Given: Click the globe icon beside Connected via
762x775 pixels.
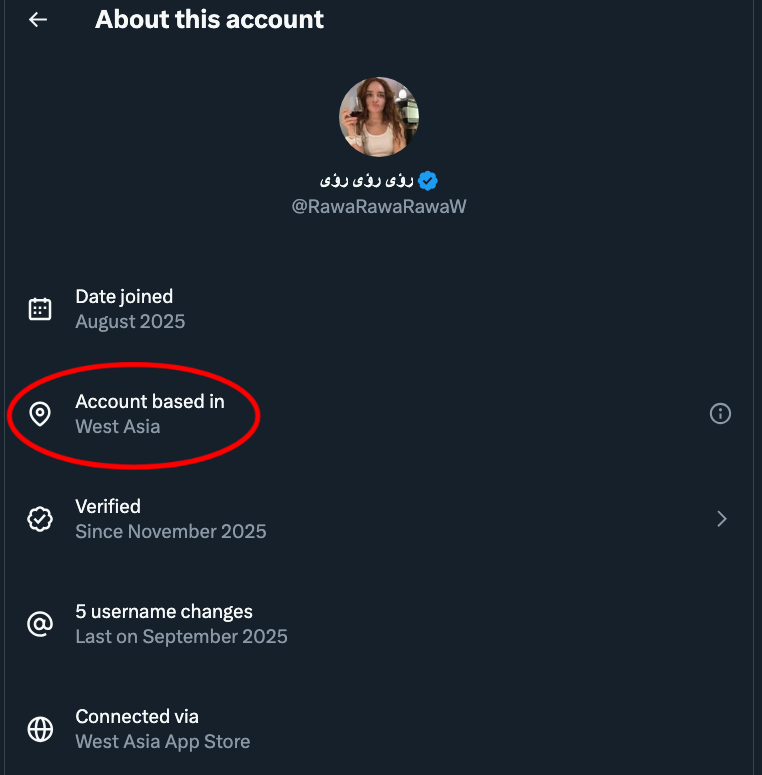Looking at the screenshot, I should click(40, 729).
